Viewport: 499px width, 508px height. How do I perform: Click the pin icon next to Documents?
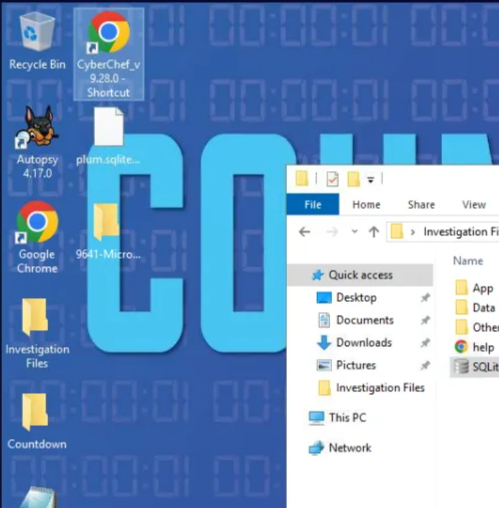(x=425, y=320)
